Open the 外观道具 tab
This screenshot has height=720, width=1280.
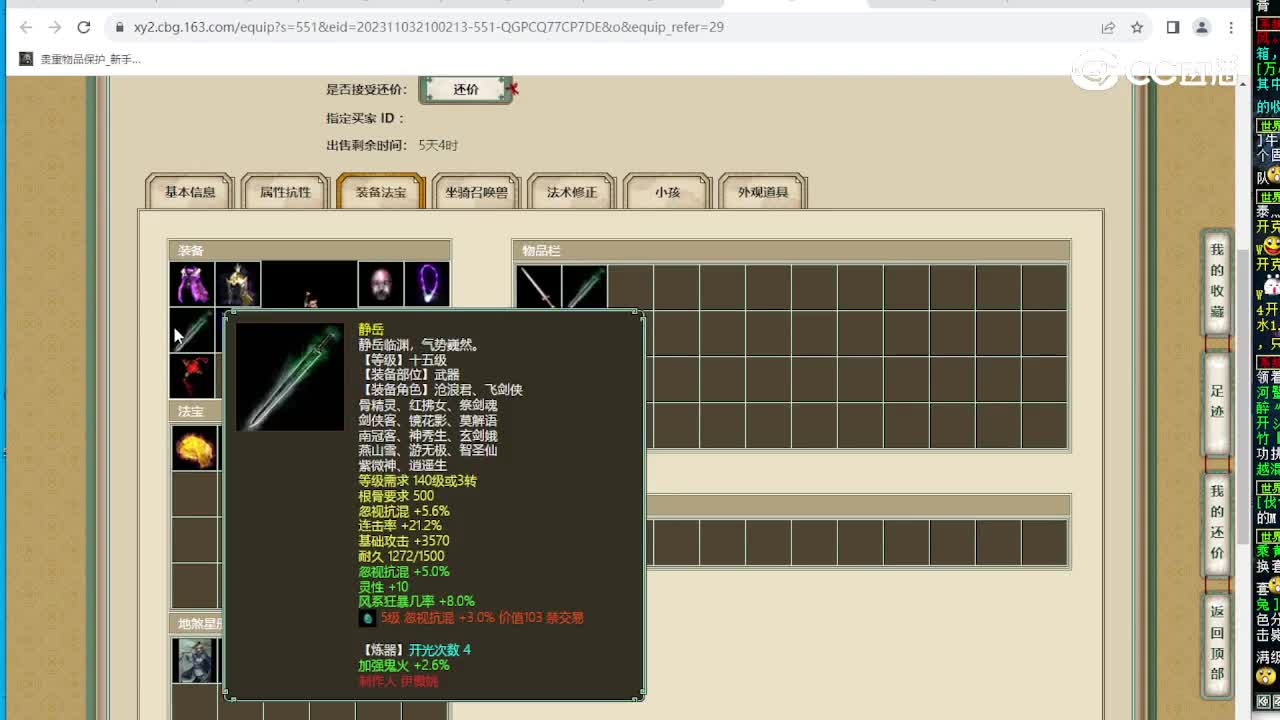point(763,192)
